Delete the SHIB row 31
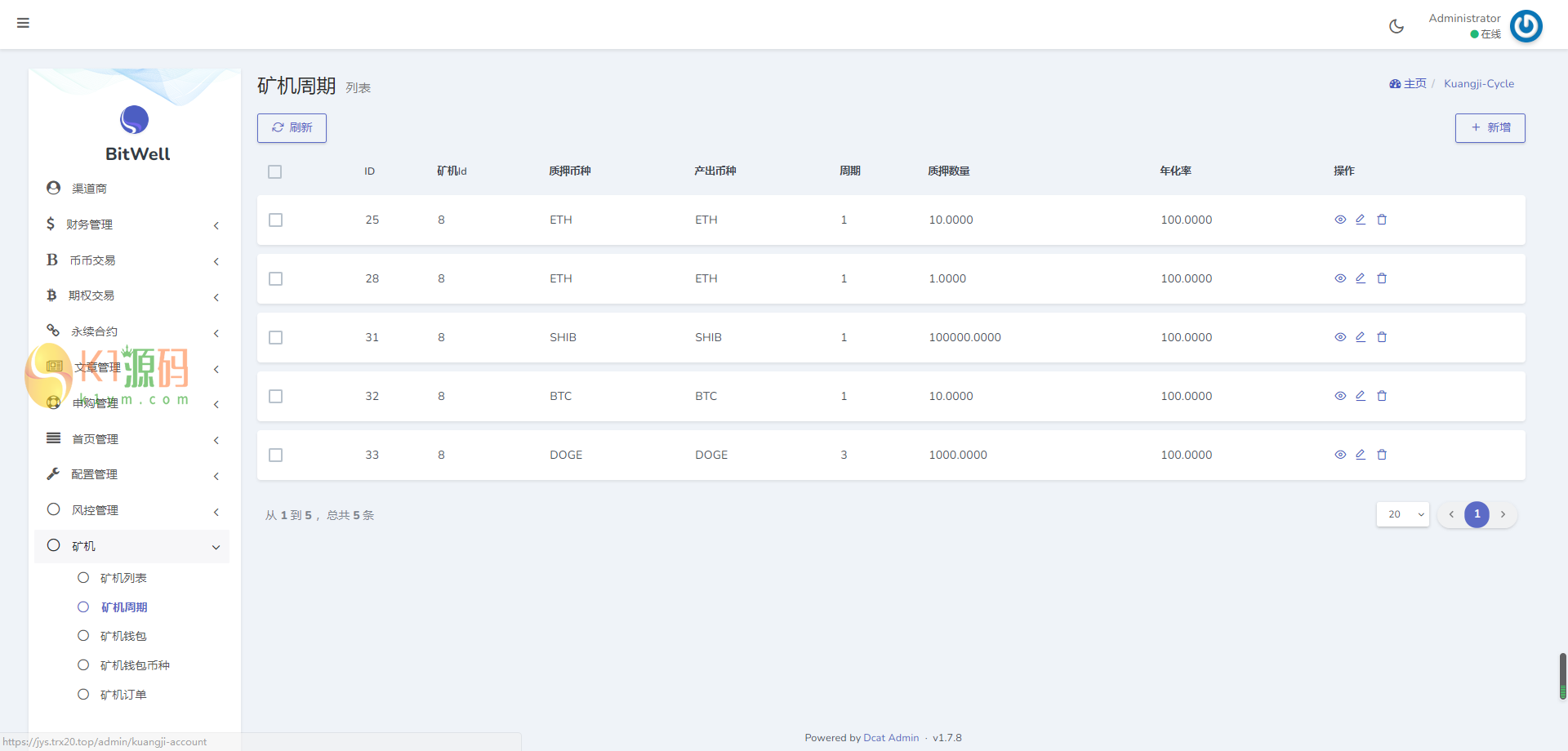The image size is (1568, 751). point(1382,337)
